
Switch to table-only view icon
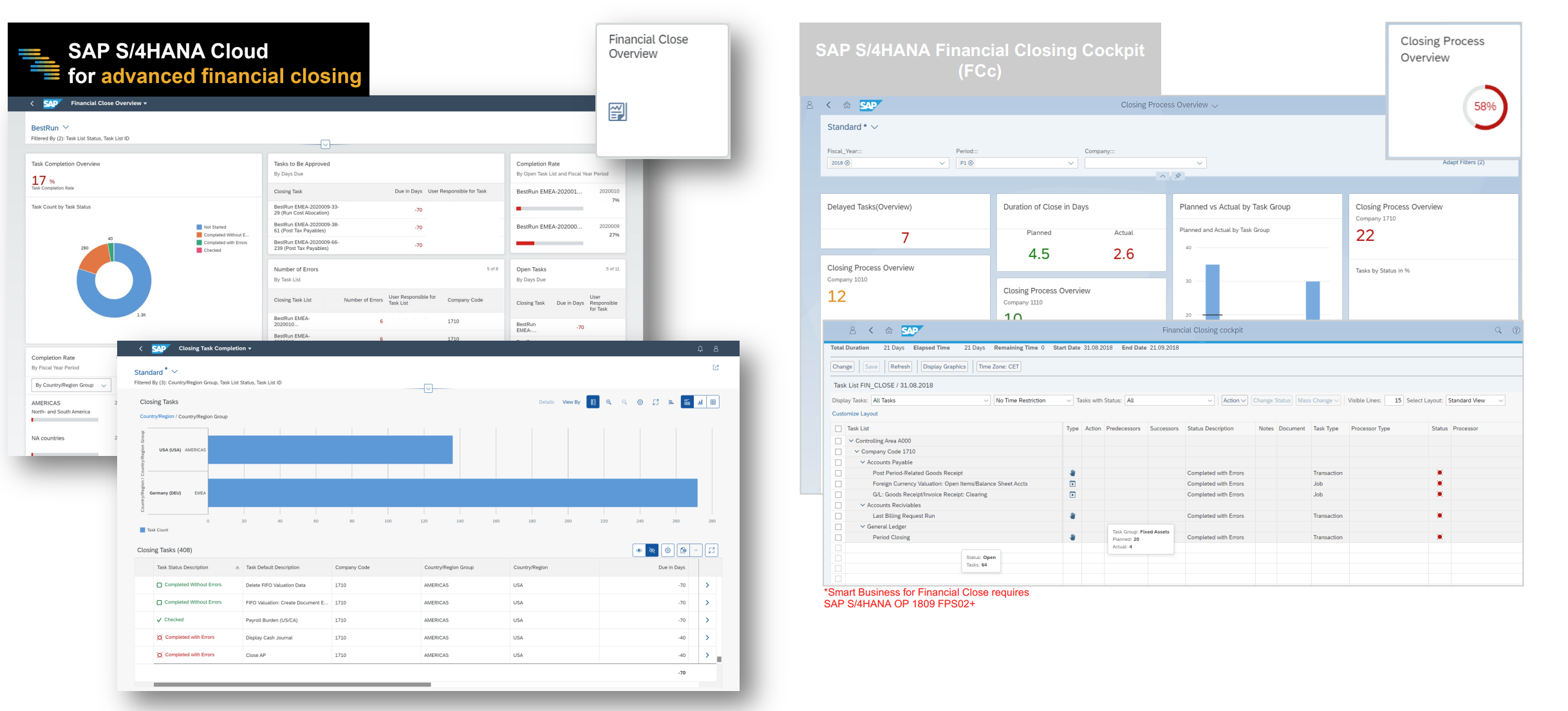[713, 402]
